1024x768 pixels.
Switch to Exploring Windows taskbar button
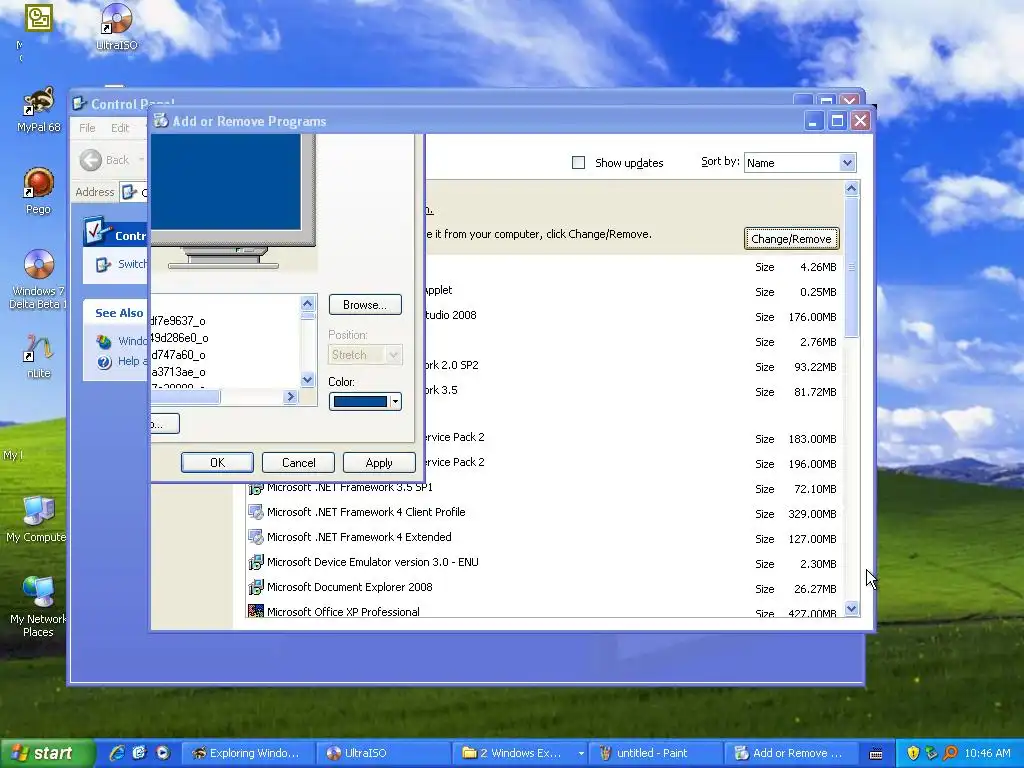246,753
